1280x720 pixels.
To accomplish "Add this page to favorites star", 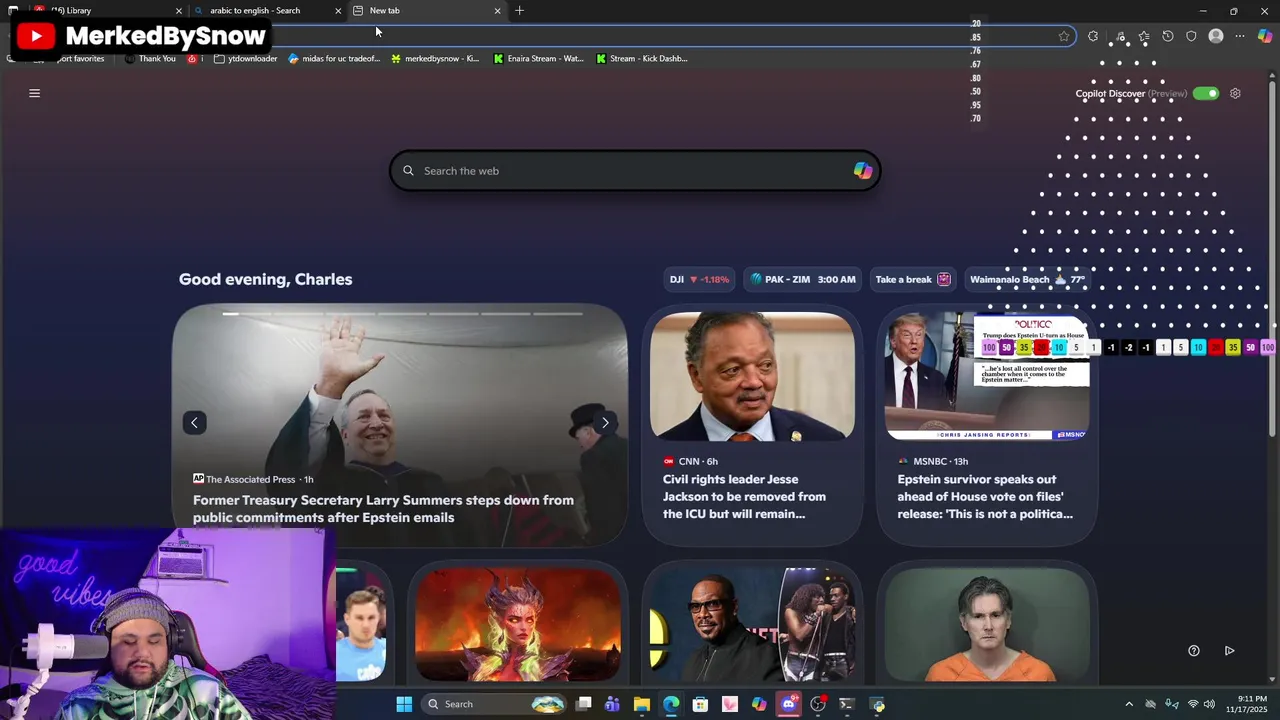I will [x=1064, y=36].
